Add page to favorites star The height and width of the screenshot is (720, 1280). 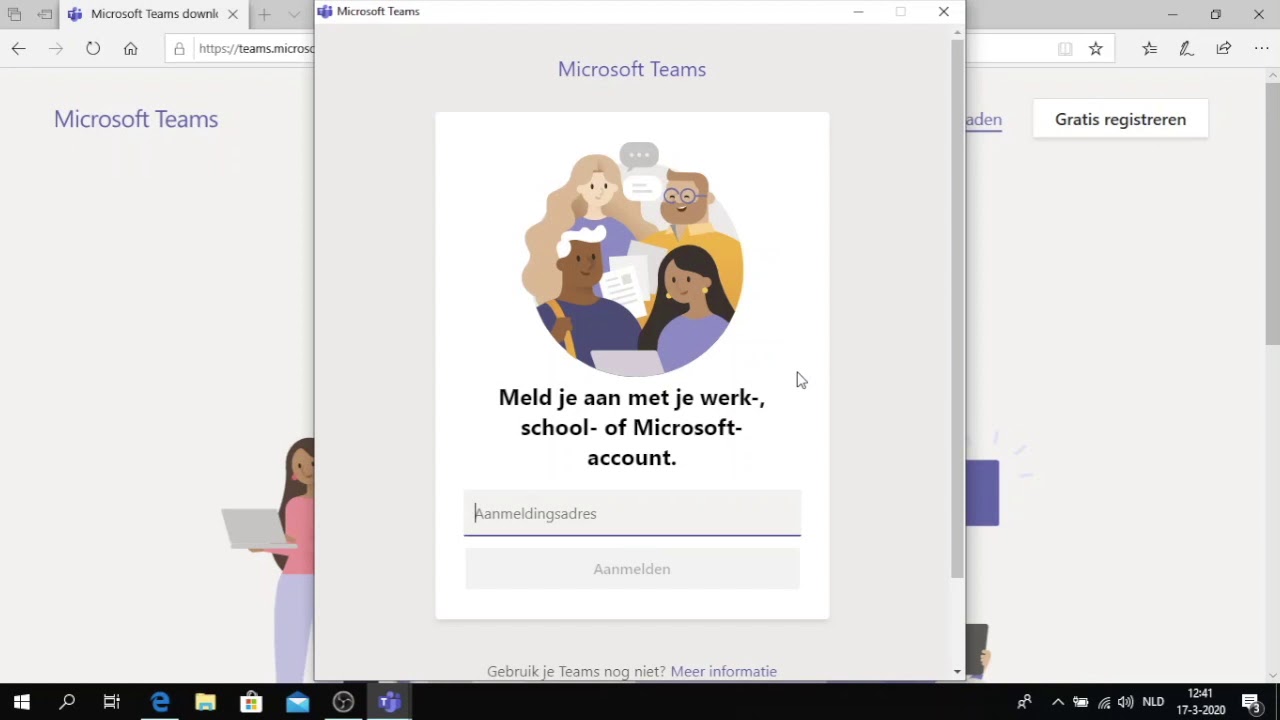click(x=1096, y=48)
